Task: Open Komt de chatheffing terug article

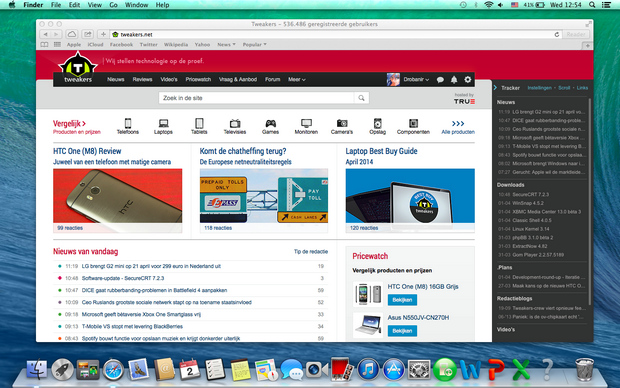Action: (x=243, y=151)
